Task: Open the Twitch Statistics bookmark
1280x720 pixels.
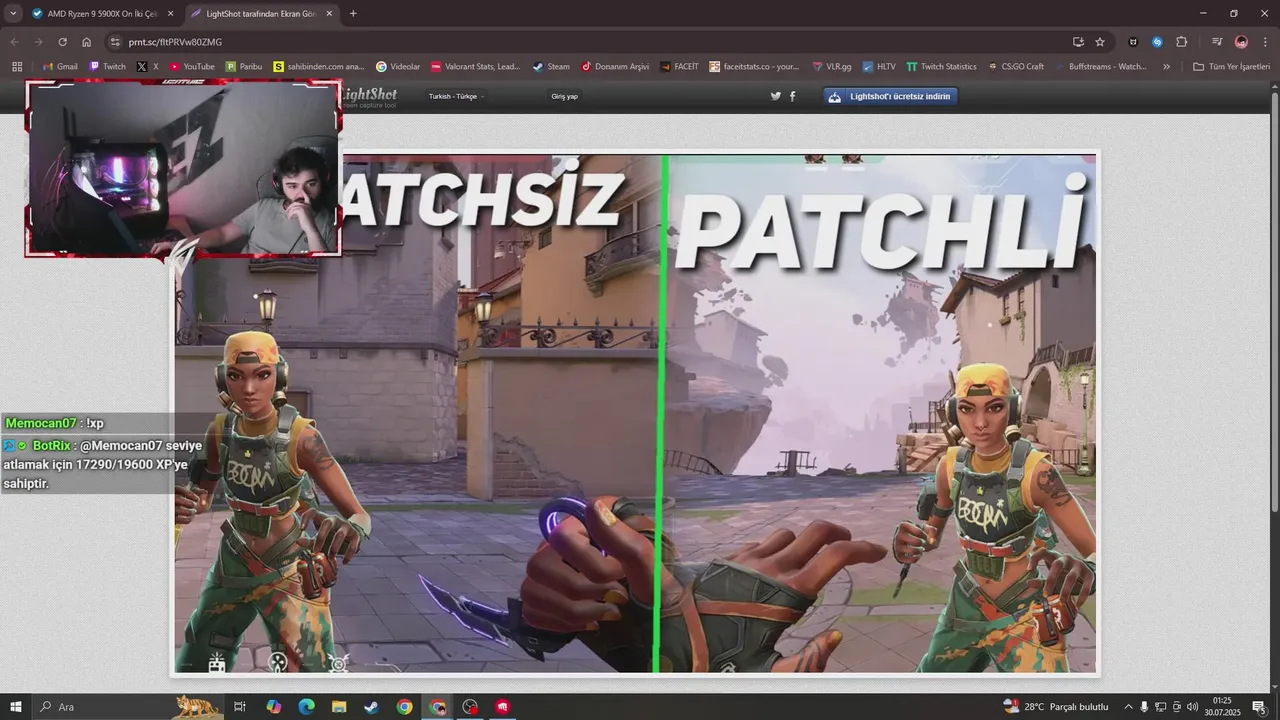Action: point(941,66)
